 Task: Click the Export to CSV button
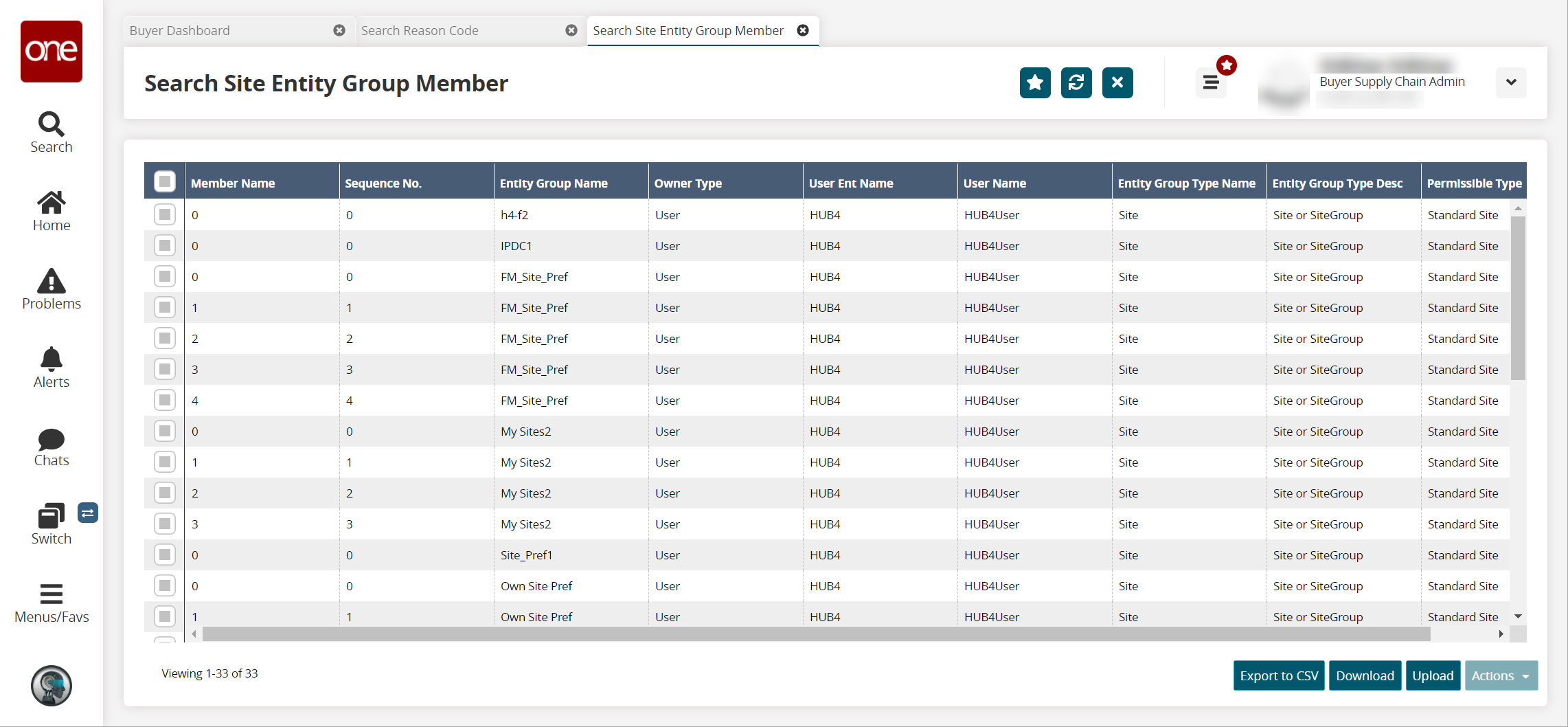[x=1278, y=676]
